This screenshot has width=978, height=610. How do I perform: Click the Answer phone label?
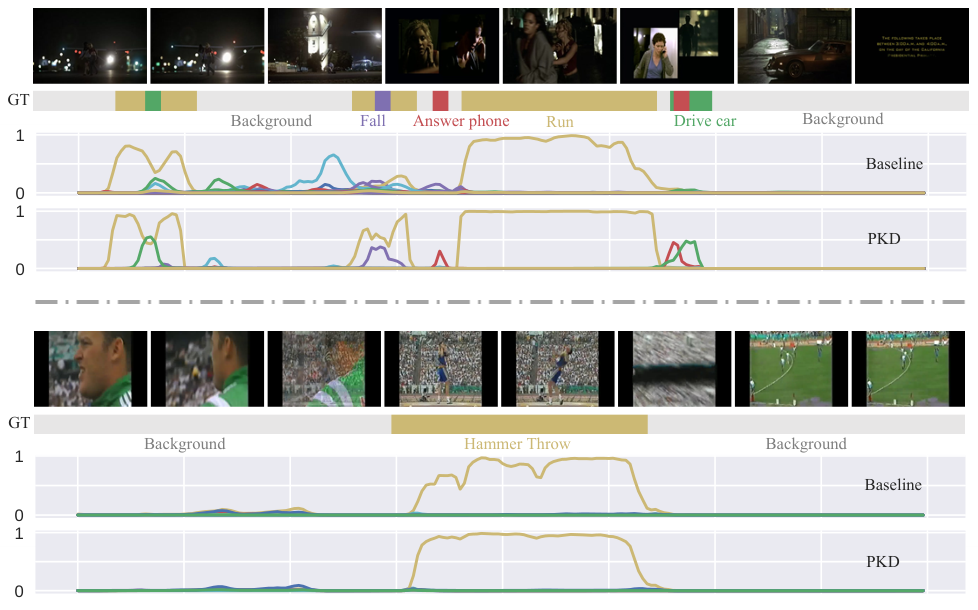click(461, 121)
